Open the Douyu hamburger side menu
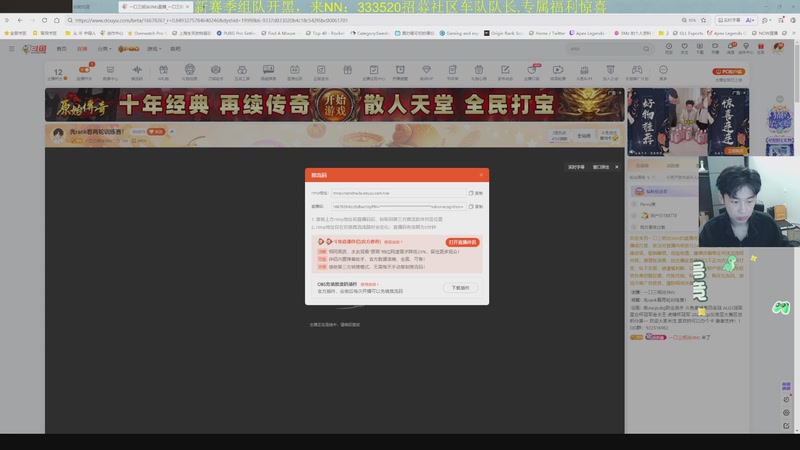Screen dimensions: 800x450 coord(12,49)
